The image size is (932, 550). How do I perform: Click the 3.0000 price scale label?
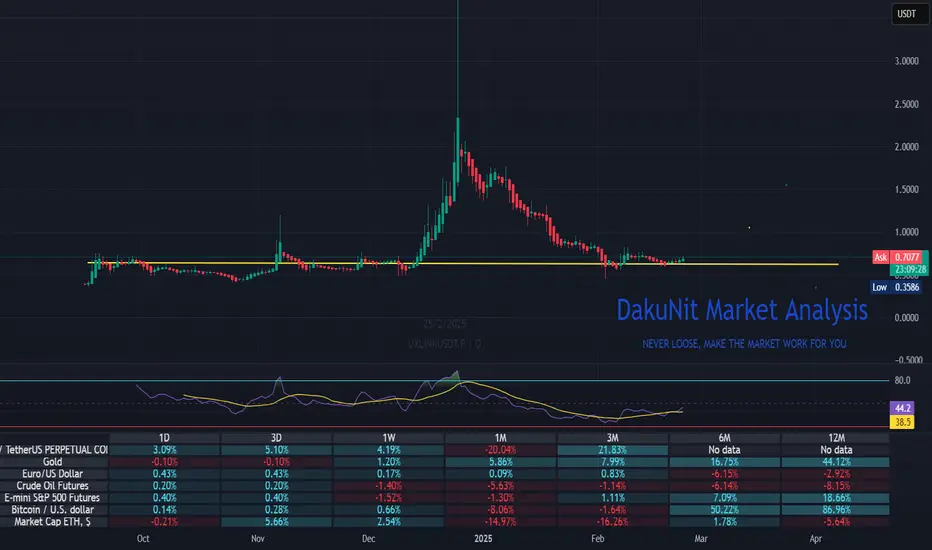(x=906, y=61)
